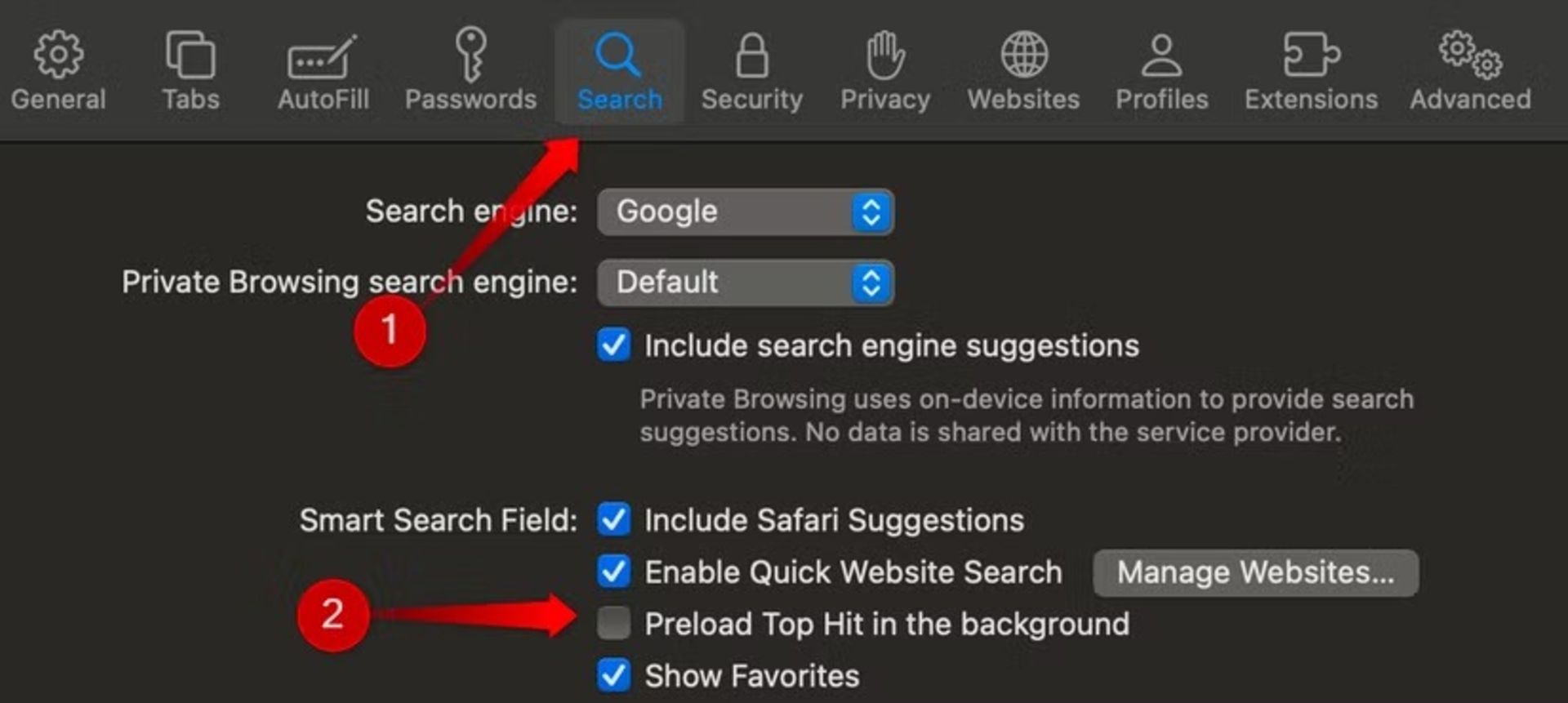Open the Search engine Google dropdown
The image size is (1568, 703).
point(746,212)
